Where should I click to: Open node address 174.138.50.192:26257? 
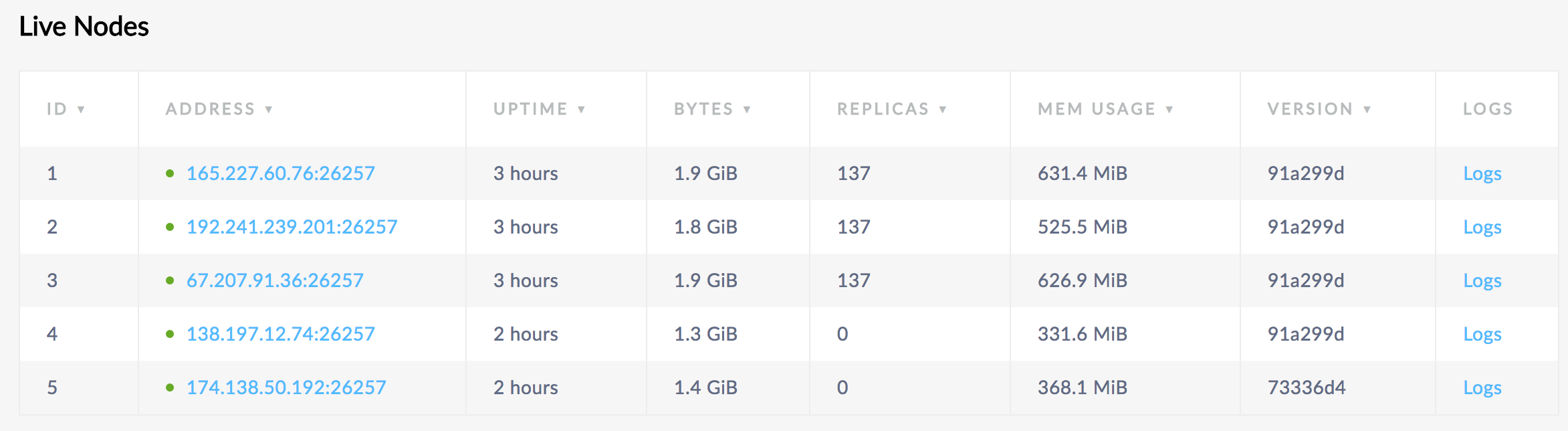point(286,387)
